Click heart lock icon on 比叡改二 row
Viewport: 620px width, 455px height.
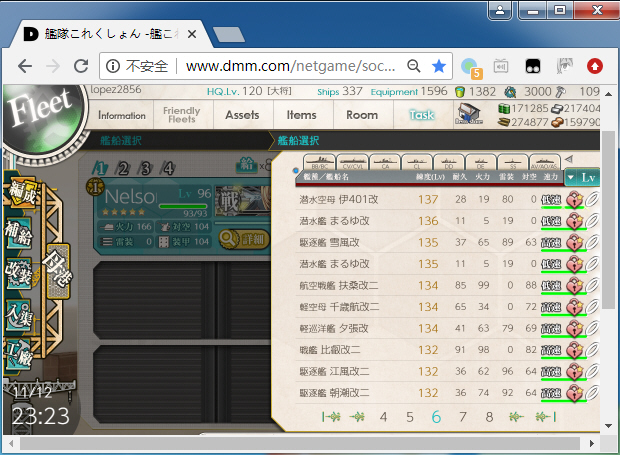tap(574, 350)
